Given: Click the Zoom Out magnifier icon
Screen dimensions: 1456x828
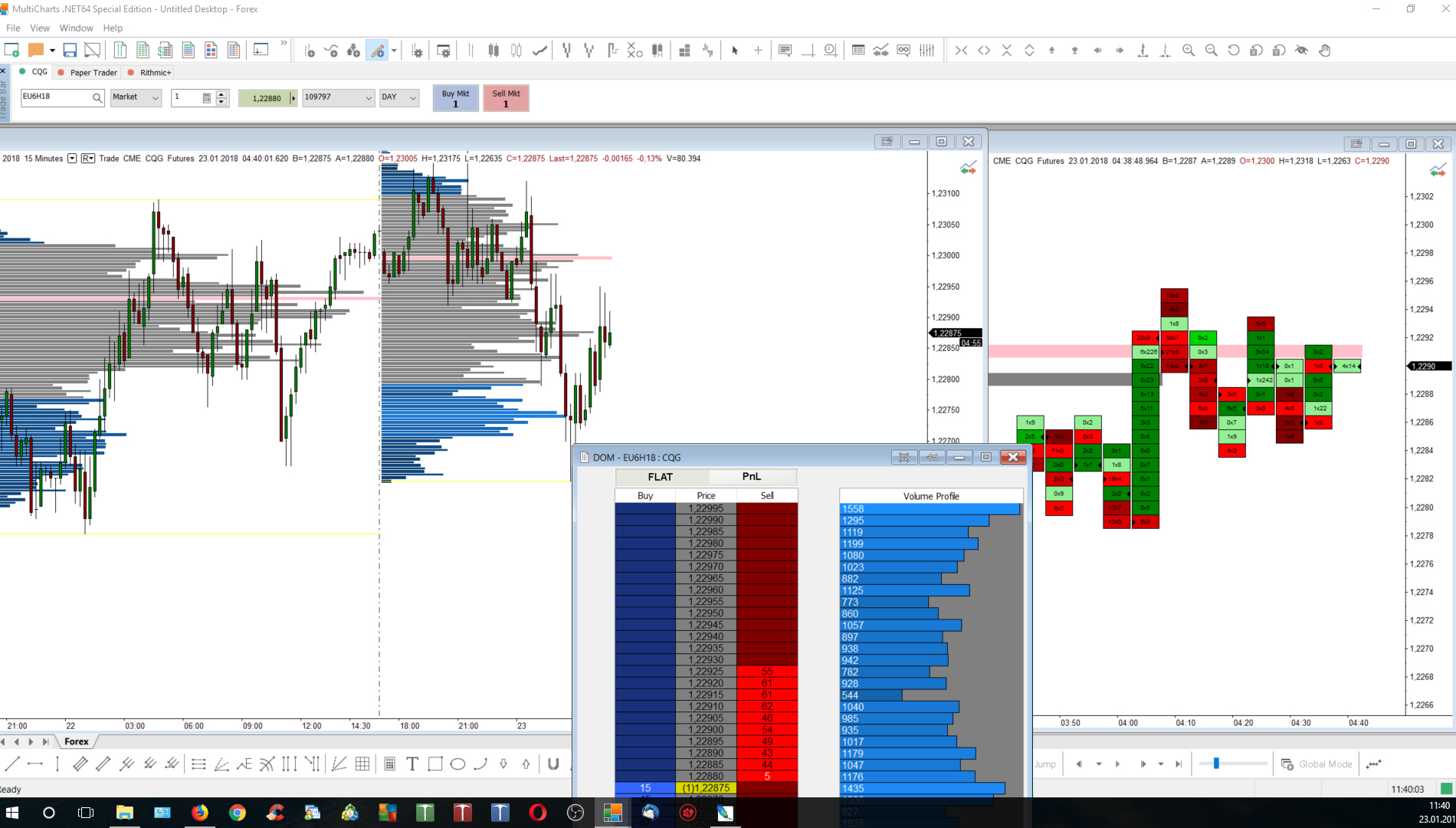Looking at the screenshot, I should [1212, 51].
